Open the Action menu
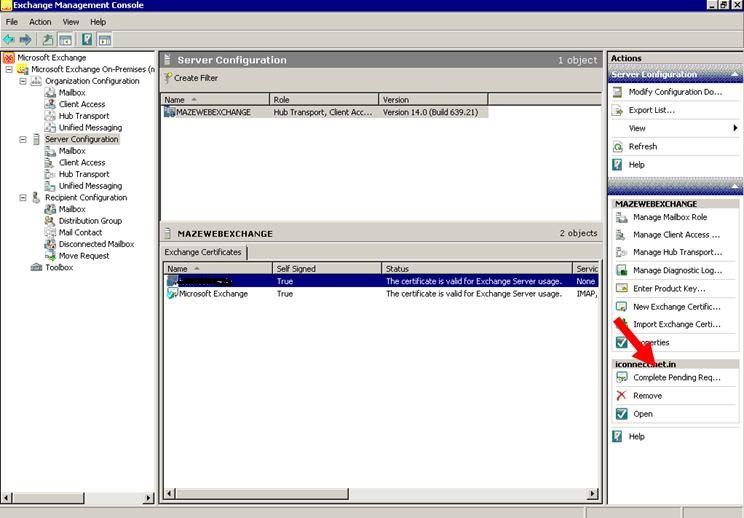744x518 pixels. [40, 21]
